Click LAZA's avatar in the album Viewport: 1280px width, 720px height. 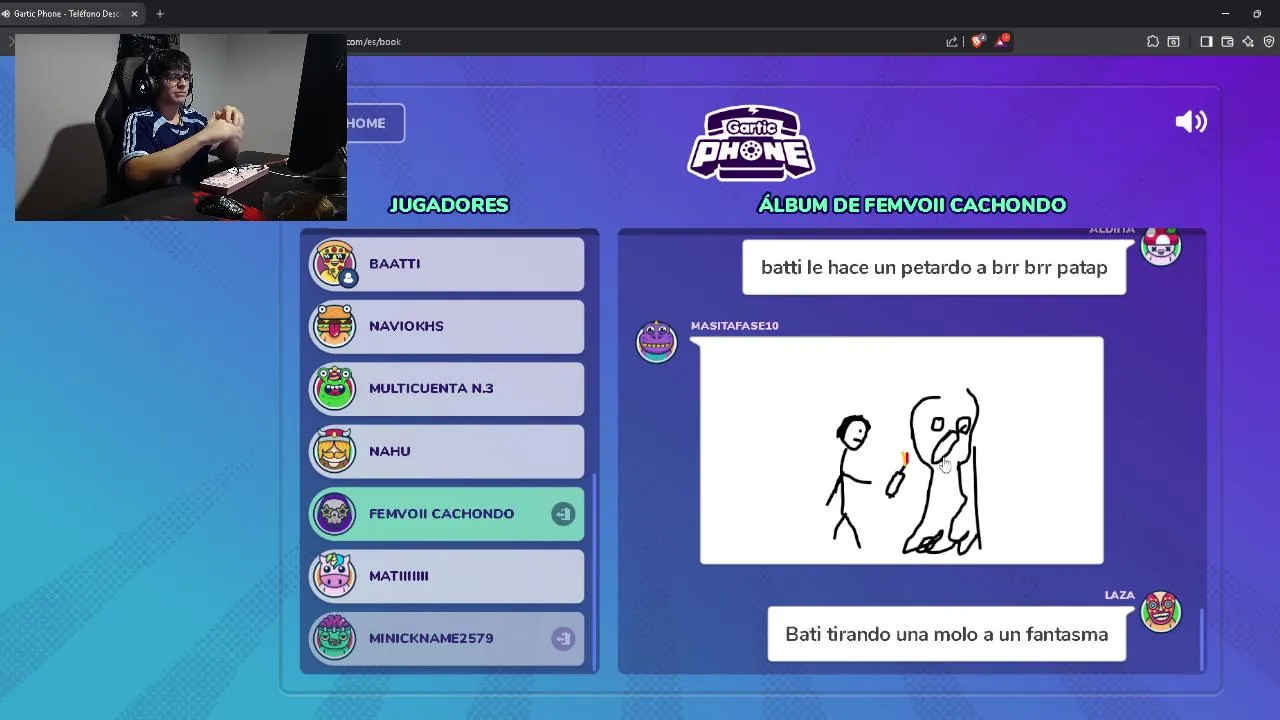point(1161,611)
